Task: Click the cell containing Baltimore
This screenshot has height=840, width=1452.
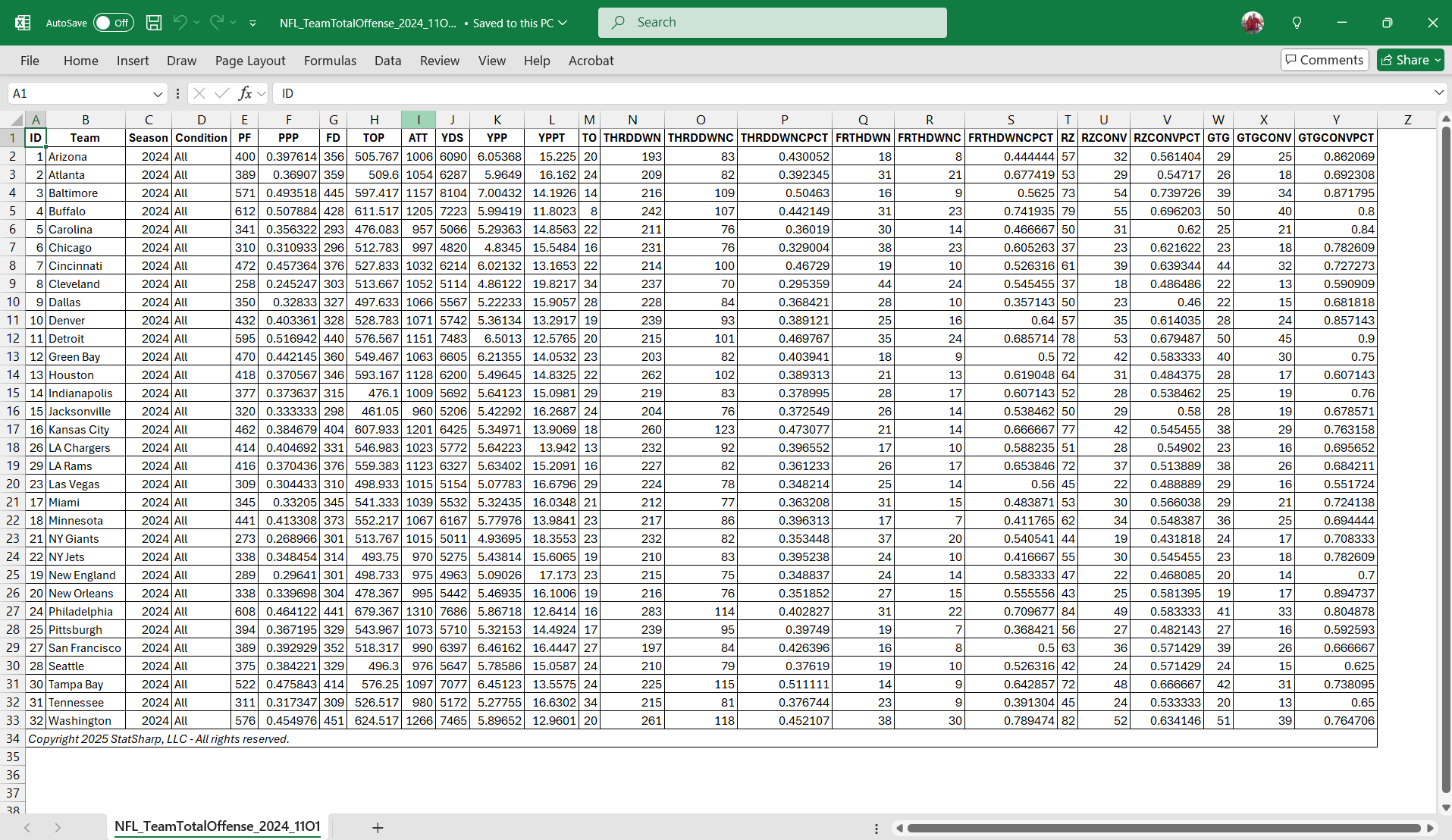Action: pos(86,193)
